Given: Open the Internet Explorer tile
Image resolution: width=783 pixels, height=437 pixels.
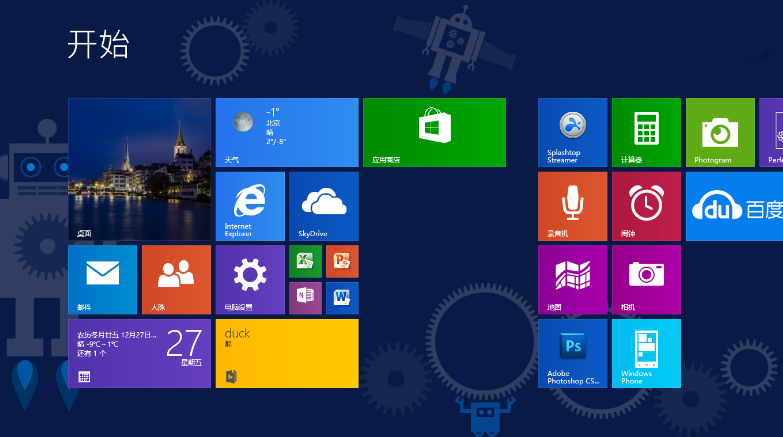Looking at the screenshot, I should click(250, 206).
